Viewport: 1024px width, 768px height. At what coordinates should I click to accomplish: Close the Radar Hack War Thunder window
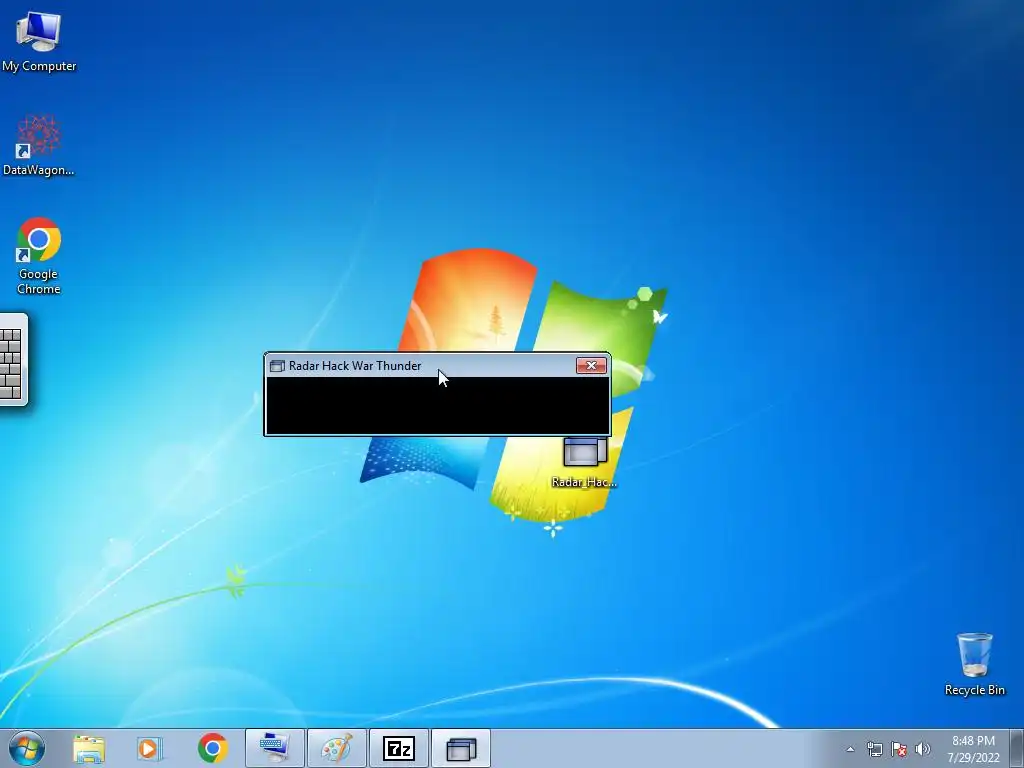point(591,366)
